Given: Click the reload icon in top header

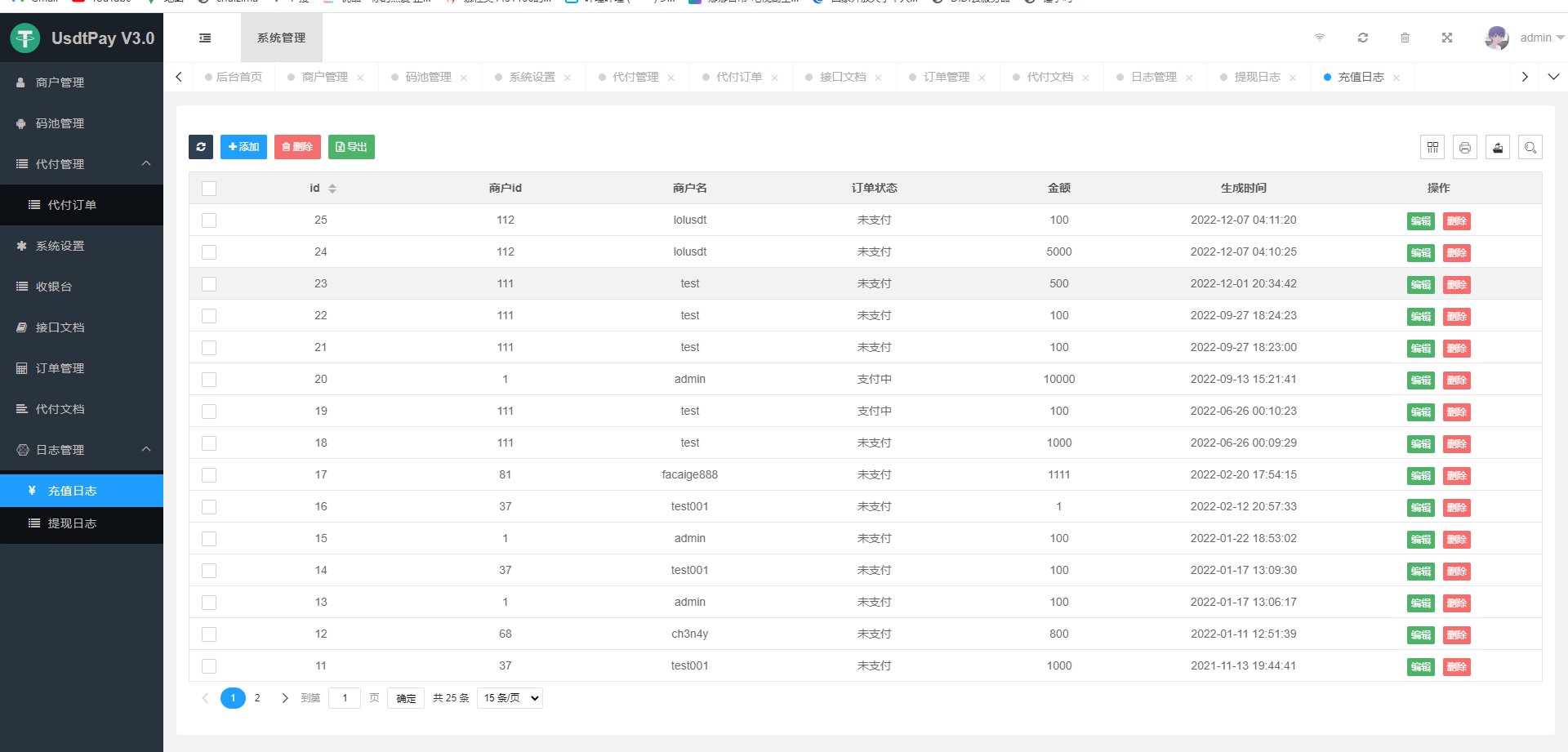Looking at the screenshot, I should point(1363,38).
